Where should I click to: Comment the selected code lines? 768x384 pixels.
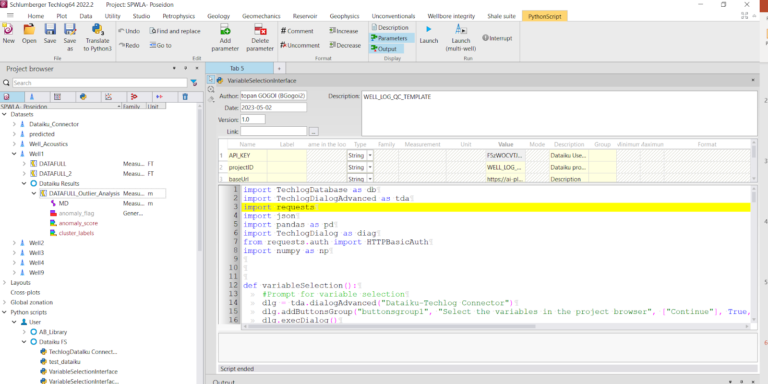(x=297, y=31)
